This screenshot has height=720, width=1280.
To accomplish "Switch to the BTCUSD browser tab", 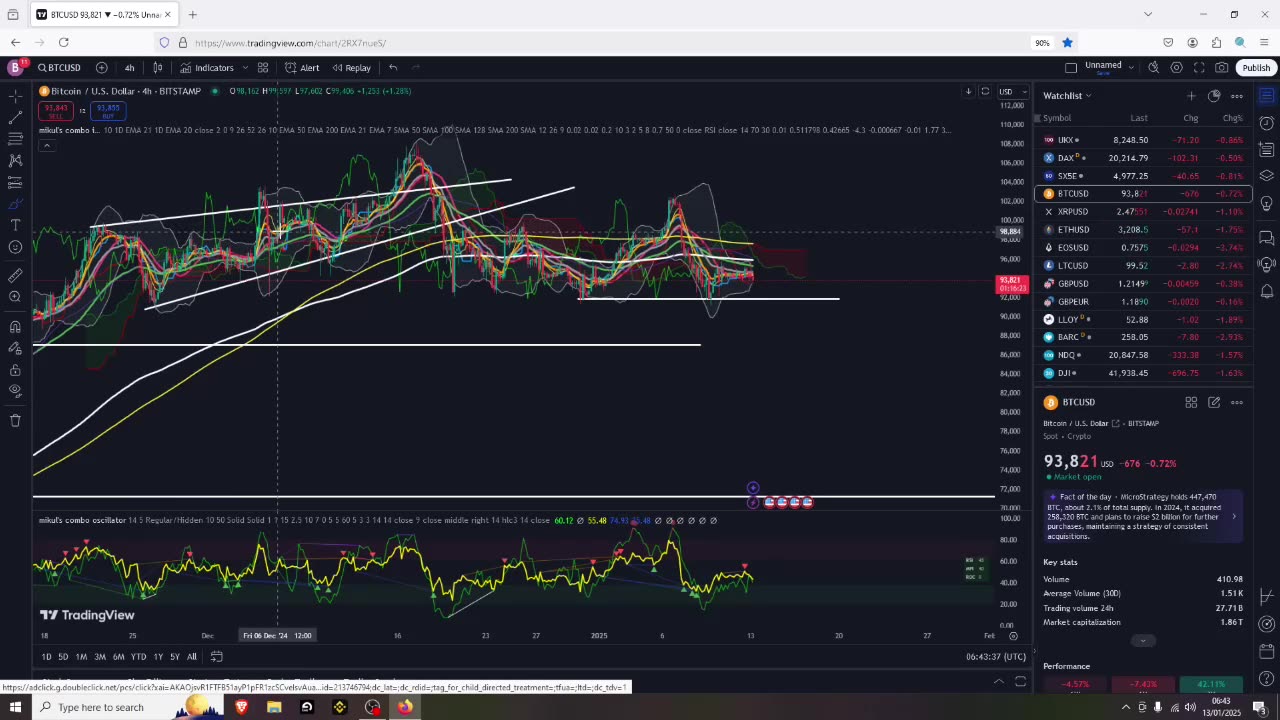I will [x=104, y=15].
